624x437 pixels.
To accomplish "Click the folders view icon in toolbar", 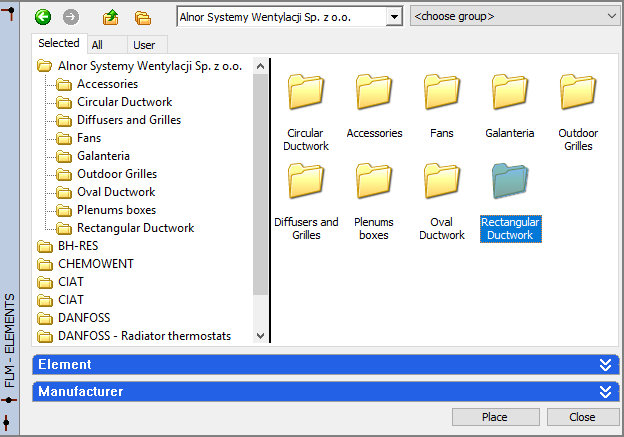I will [x=143, y=17].
